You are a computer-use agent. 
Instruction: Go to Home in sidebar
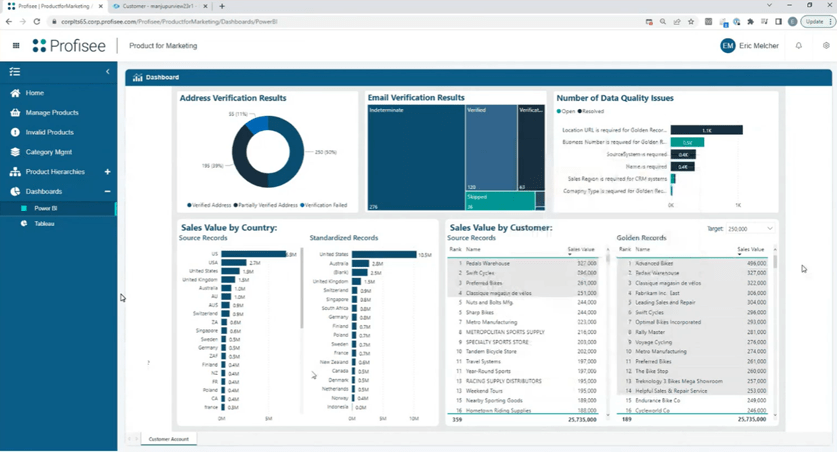(x=35, y=93)
